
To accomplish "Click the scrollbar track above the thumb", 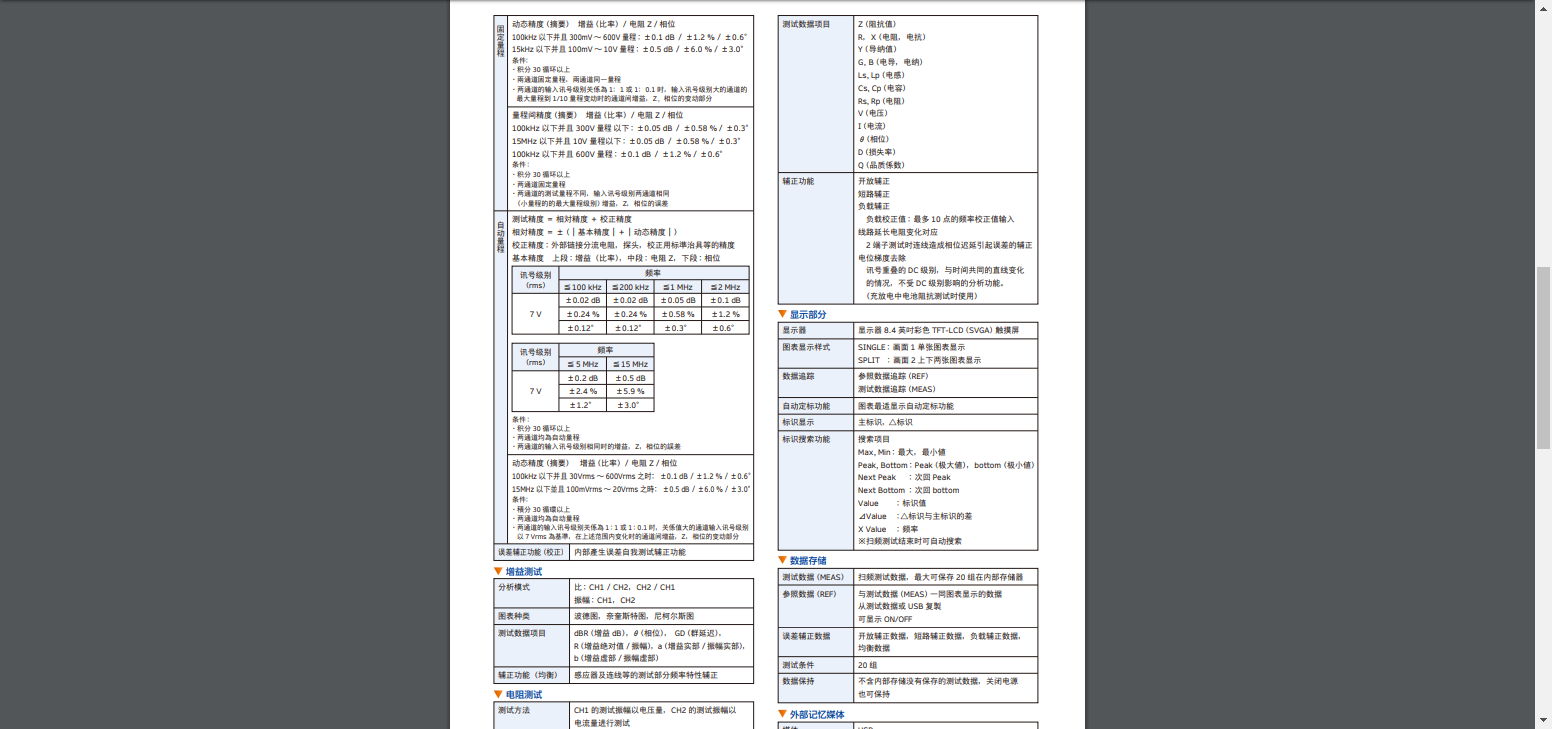I will (1543, 140).
